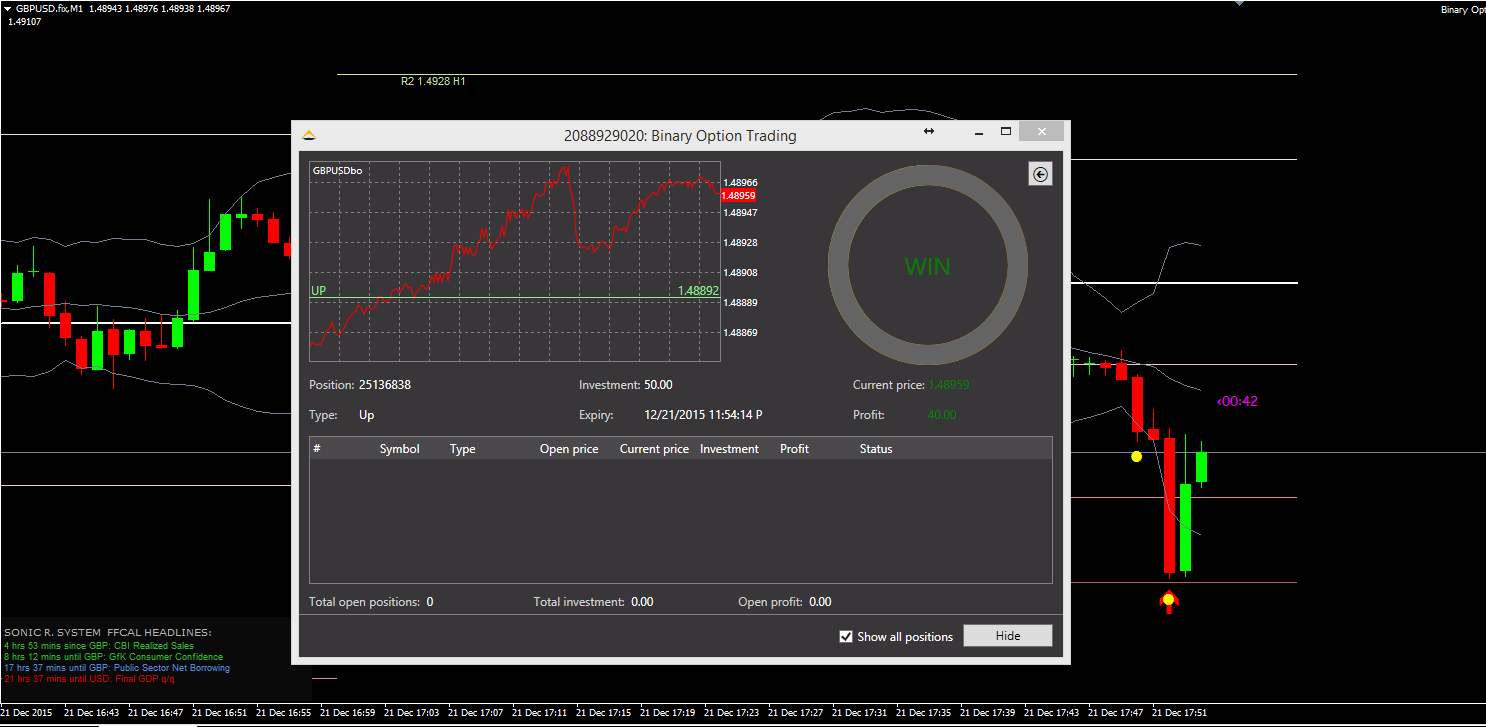
Task: Click the yellow dot marker on chart
Action: point(1136,456)
